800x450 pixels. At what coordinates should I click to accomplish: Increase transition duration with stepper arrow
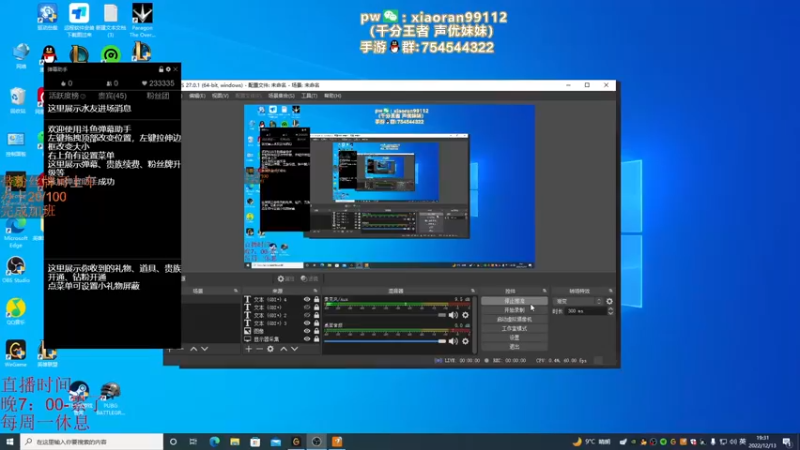(x=611, y=309)
